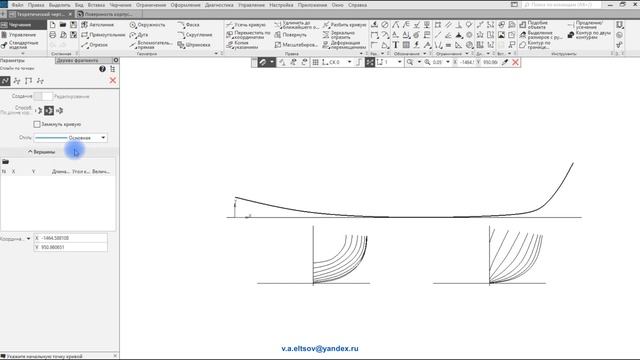The height and width of the screenshot is (360, 640).
Task: Select the Дуга arc tool
Action: point(139,35)
